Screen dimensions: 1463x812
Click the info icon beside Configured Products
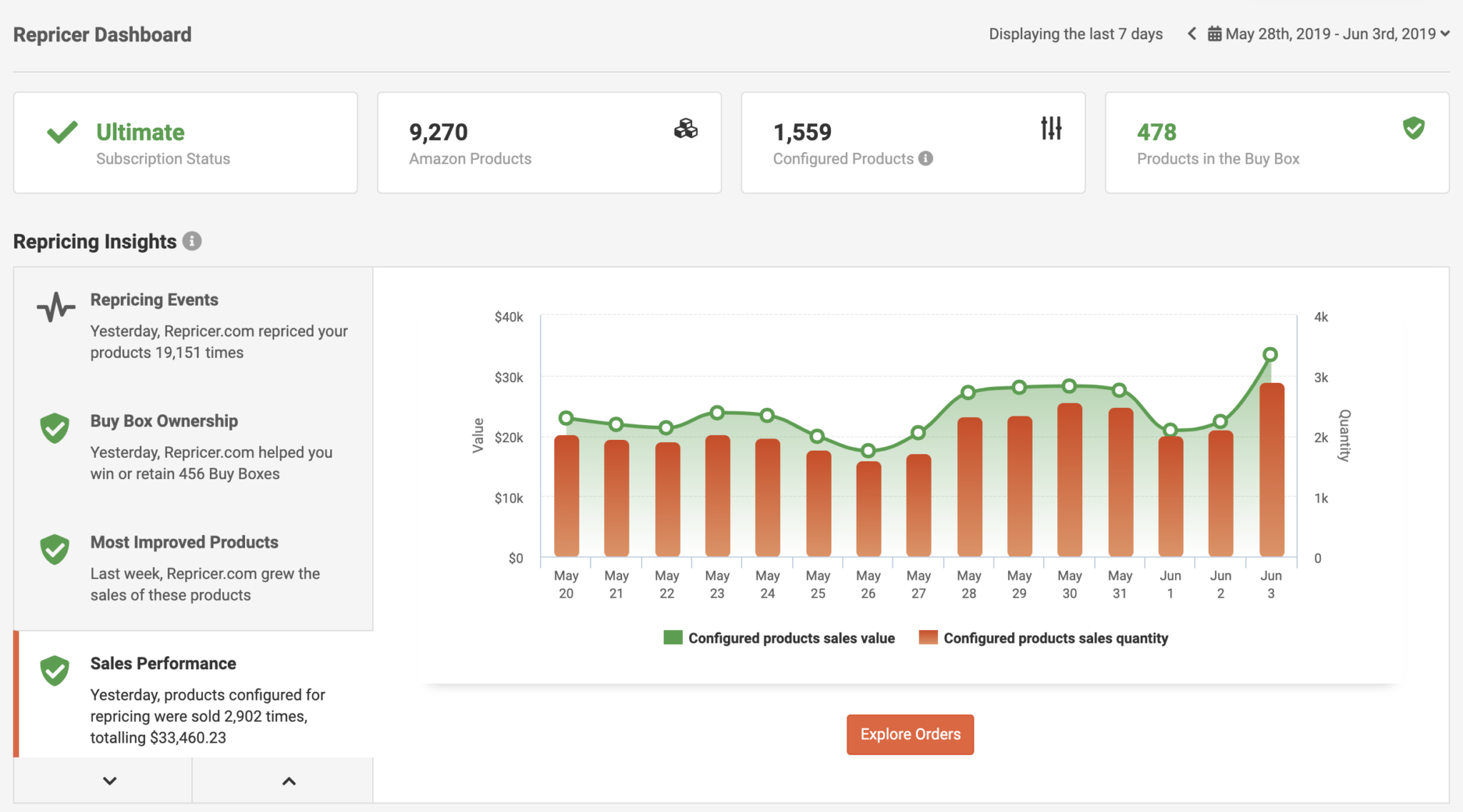(x=926, y=159)
